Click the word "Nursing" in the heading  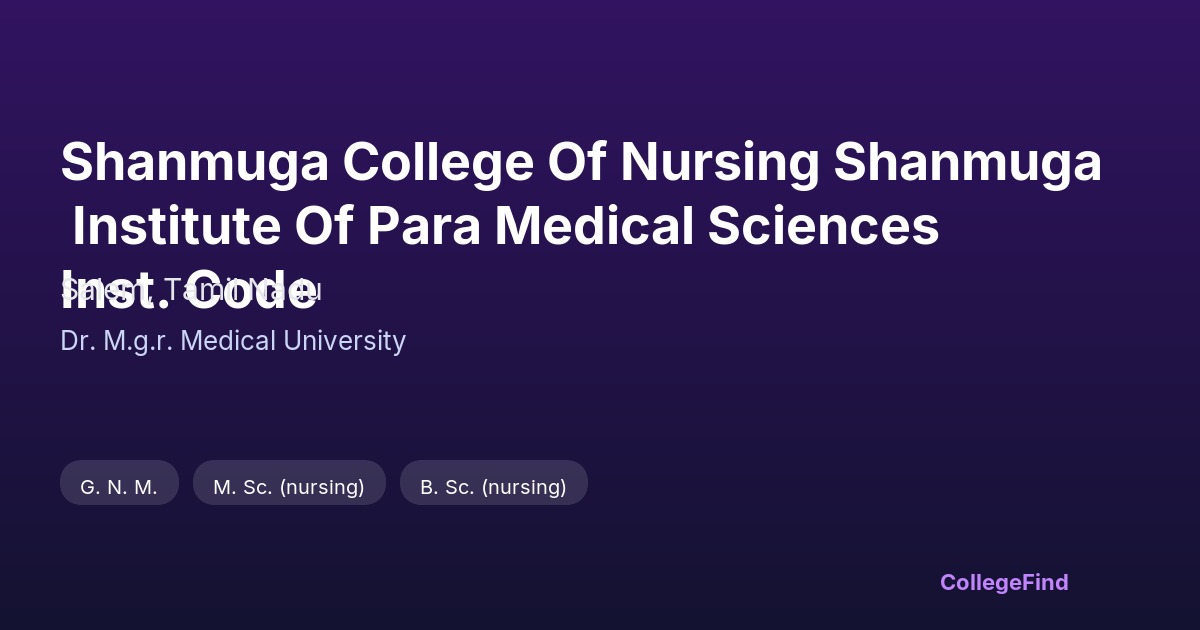(719, 162)
